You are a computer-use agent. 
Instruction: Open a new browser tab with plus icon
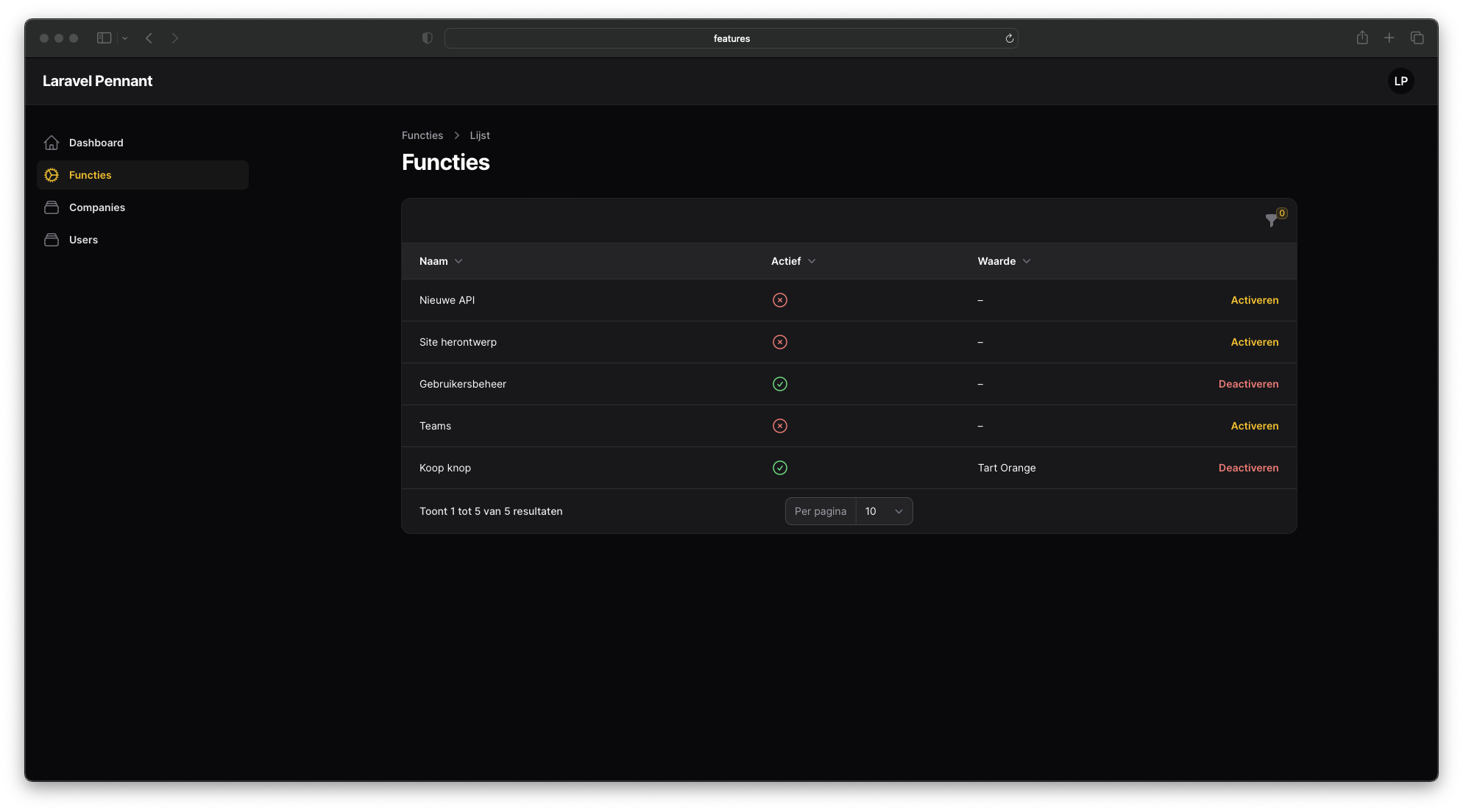pyautogui.click(x=1389, y=38)
